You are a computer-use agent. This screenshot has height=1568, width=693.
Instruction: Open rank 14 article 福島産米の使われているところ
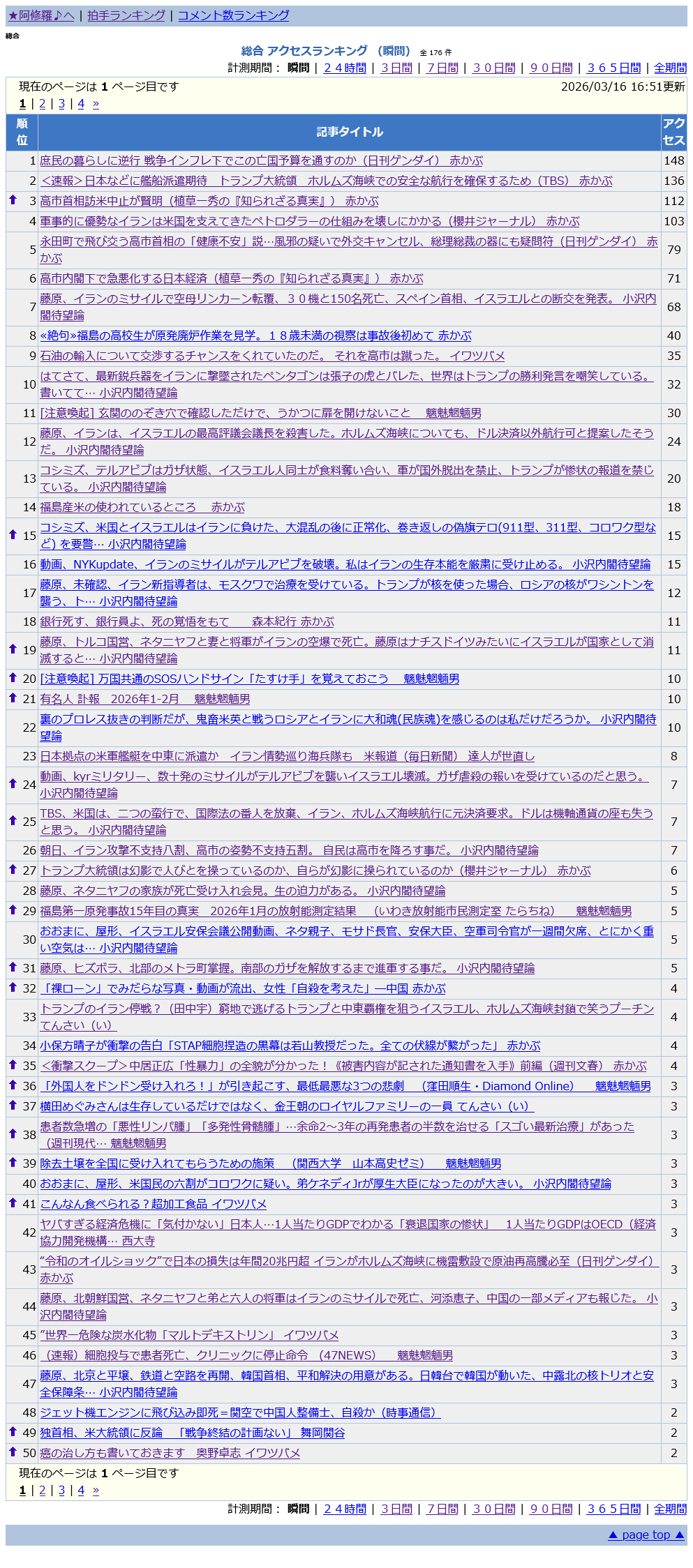click(142, 507)
